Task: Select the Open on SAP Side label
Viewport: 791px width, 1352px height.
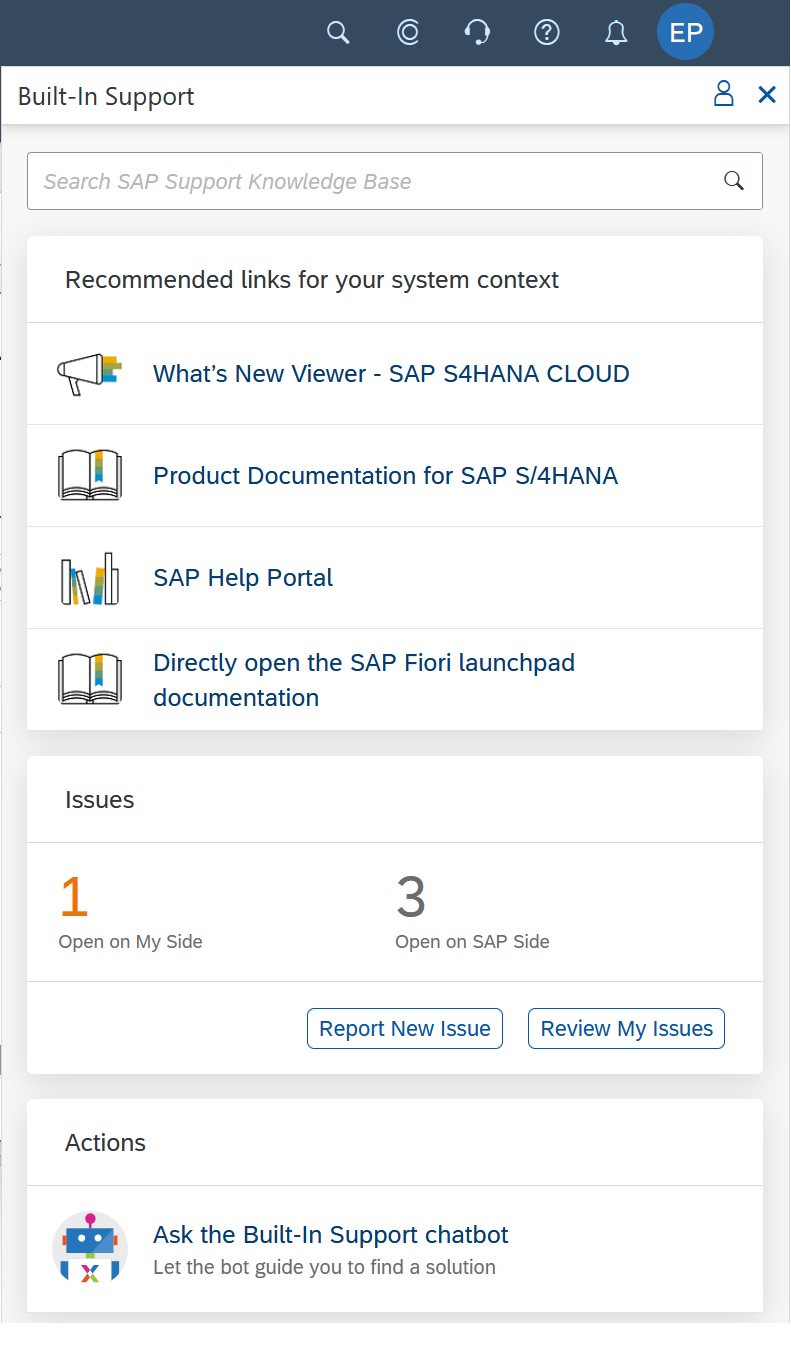Action: (x=472, y=942)
